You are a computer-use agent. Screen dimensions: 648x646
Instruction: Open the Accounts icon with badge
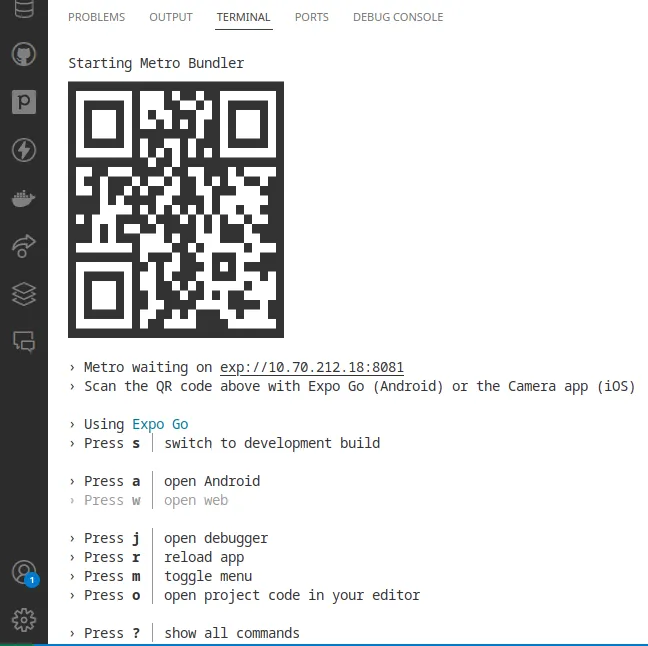pos(25,573)
